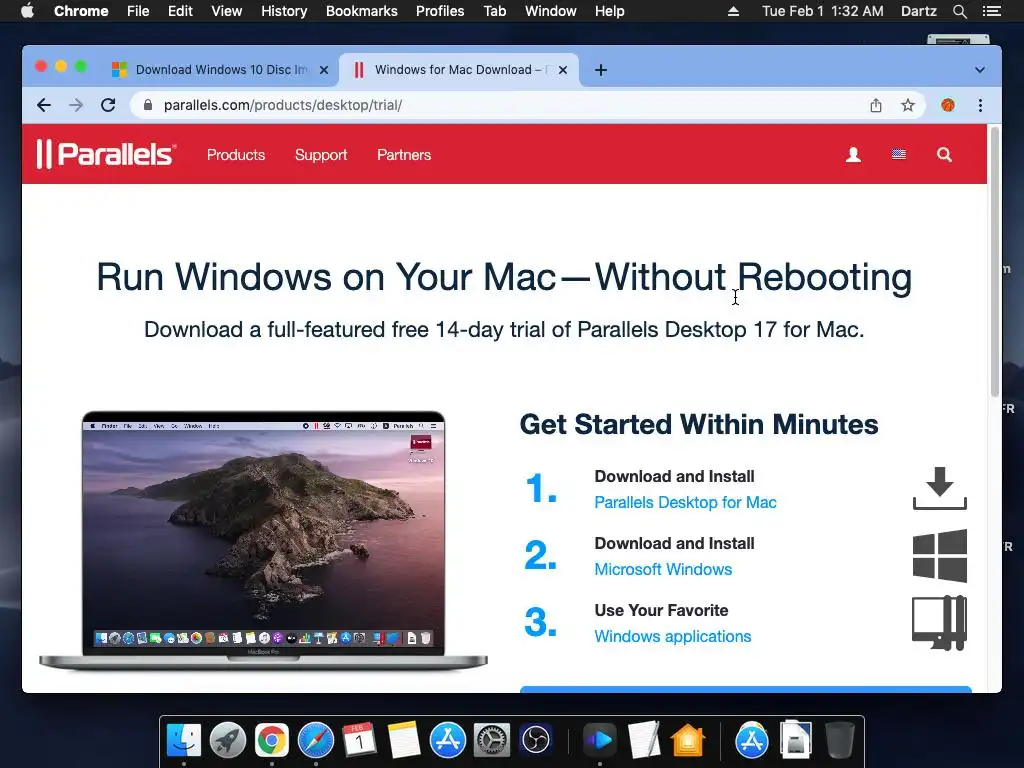
Task: Open the Tab menu
Action: click(494, 11)
